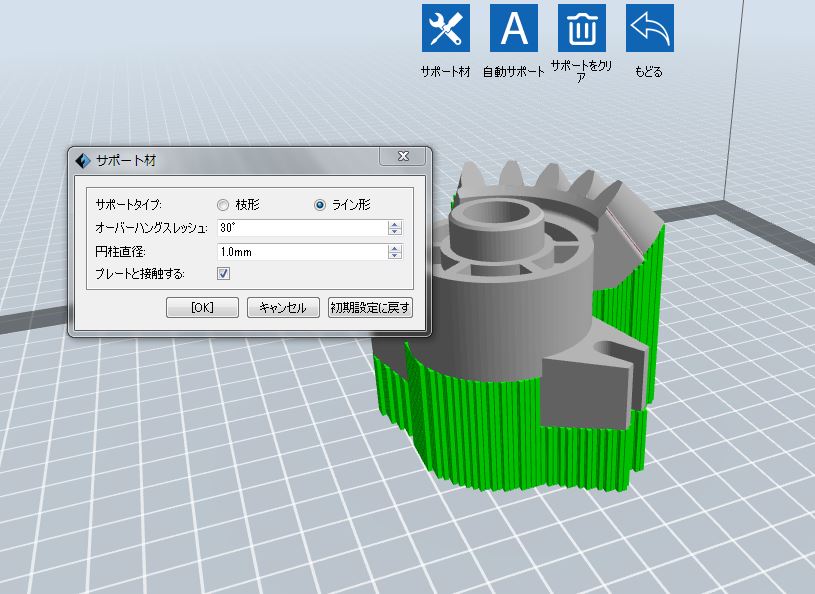
Task: Click the 円柱直径 1.0mm input field
Action: pos(300,251)
